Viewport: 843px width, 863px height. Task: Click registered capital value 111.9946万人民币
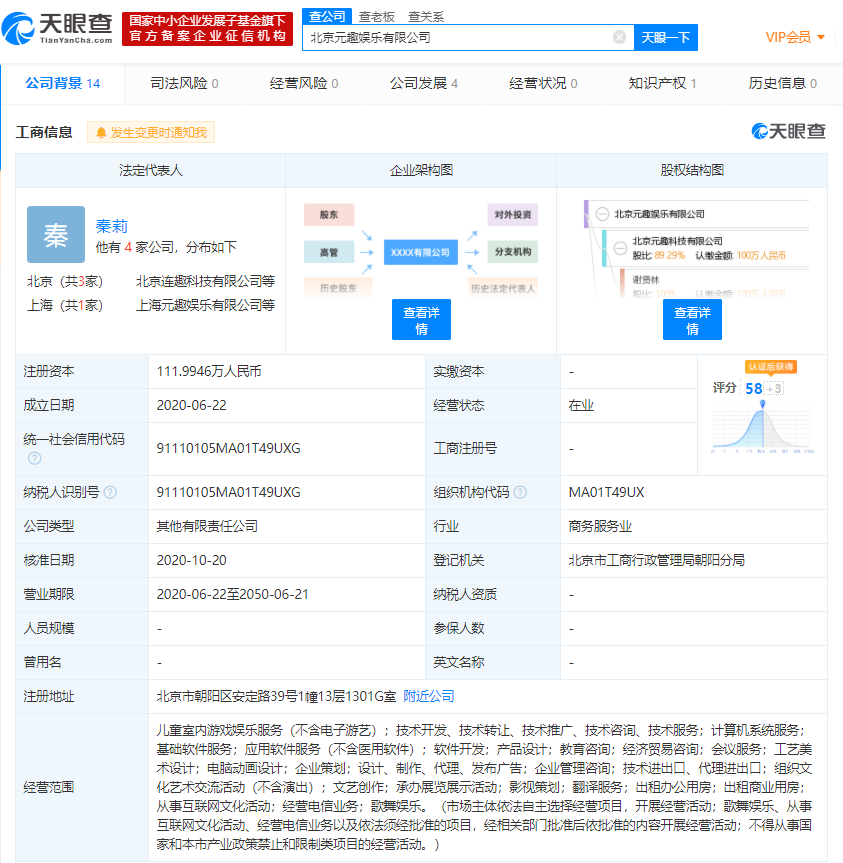click(209, 372)
